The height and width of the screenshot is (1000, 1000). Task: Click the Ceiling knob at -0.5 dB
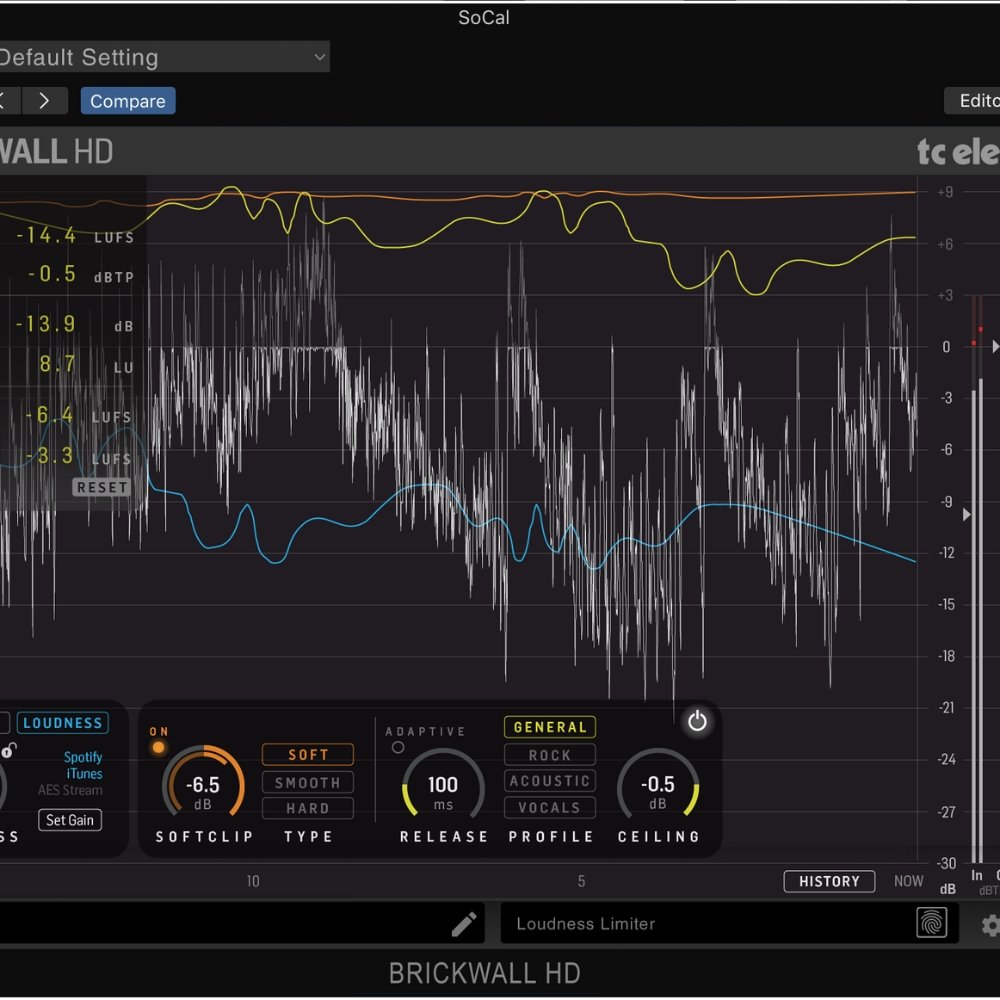[x=657, y=786]
